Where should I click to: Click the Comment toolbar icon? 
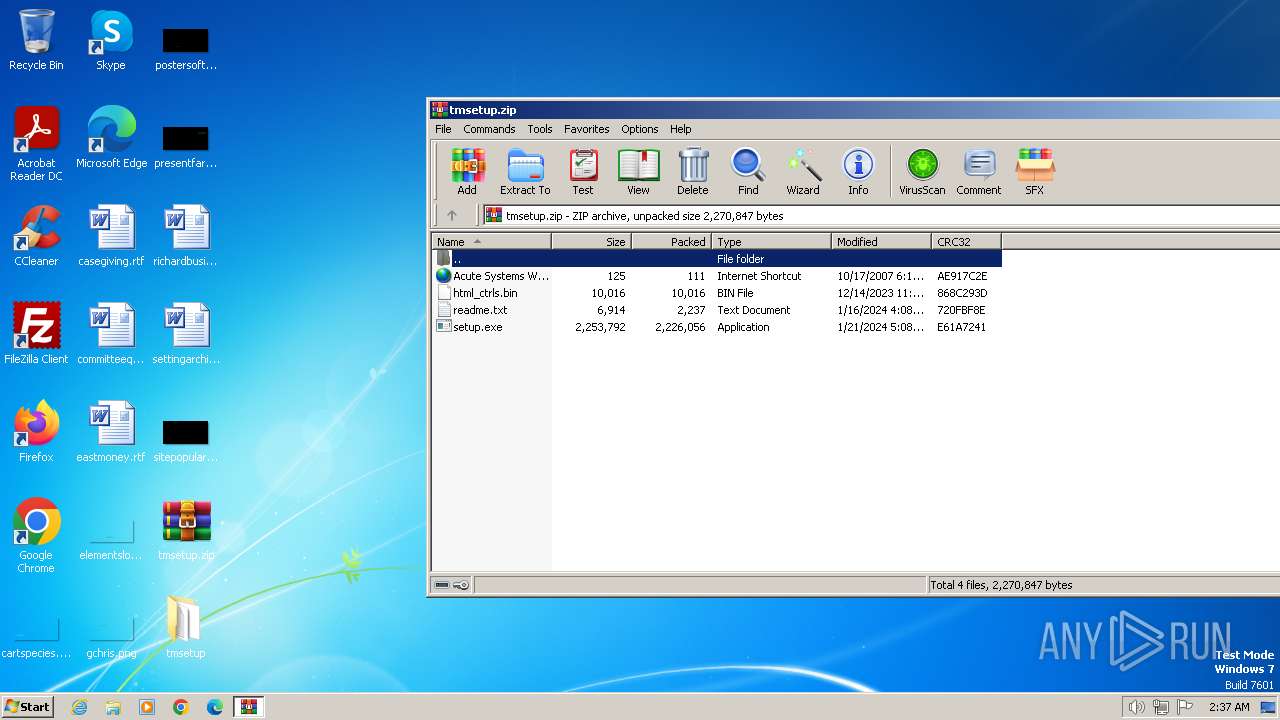(979, 172)
